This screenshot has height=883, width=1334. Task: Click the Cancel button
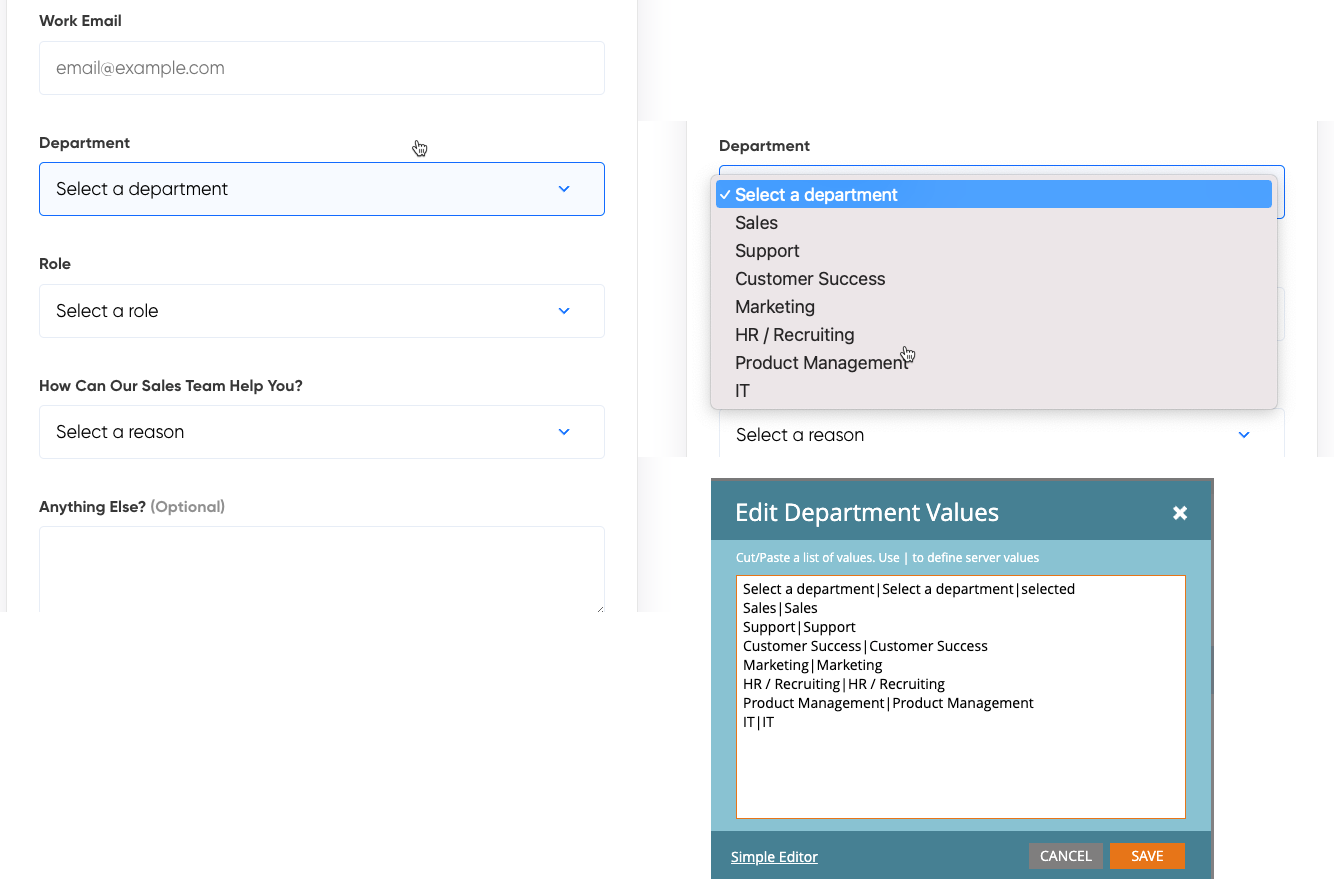pos(1065,856)
